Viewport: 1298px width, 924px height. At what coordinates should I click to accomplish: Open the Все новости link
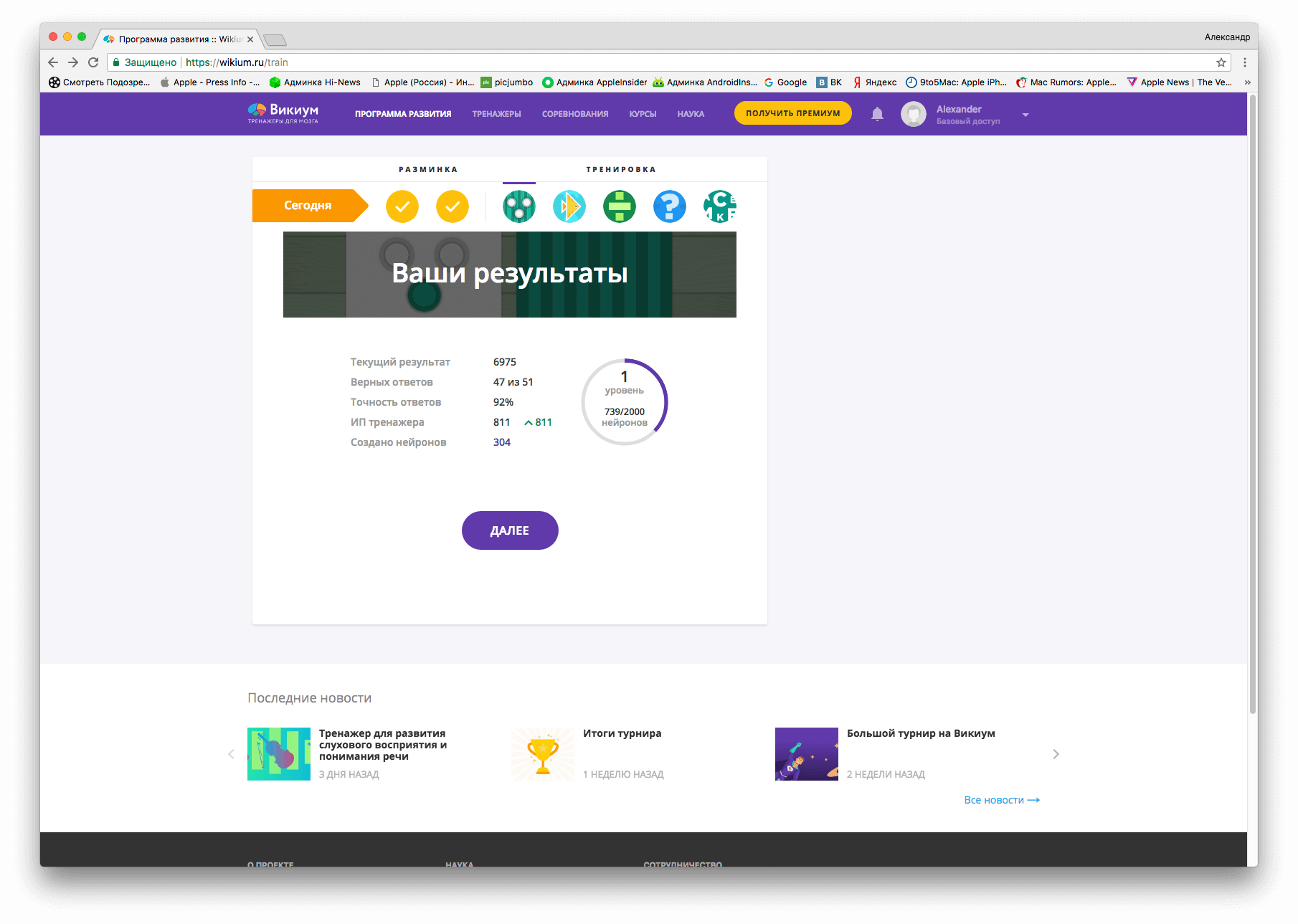click(x=1001, y=800)
